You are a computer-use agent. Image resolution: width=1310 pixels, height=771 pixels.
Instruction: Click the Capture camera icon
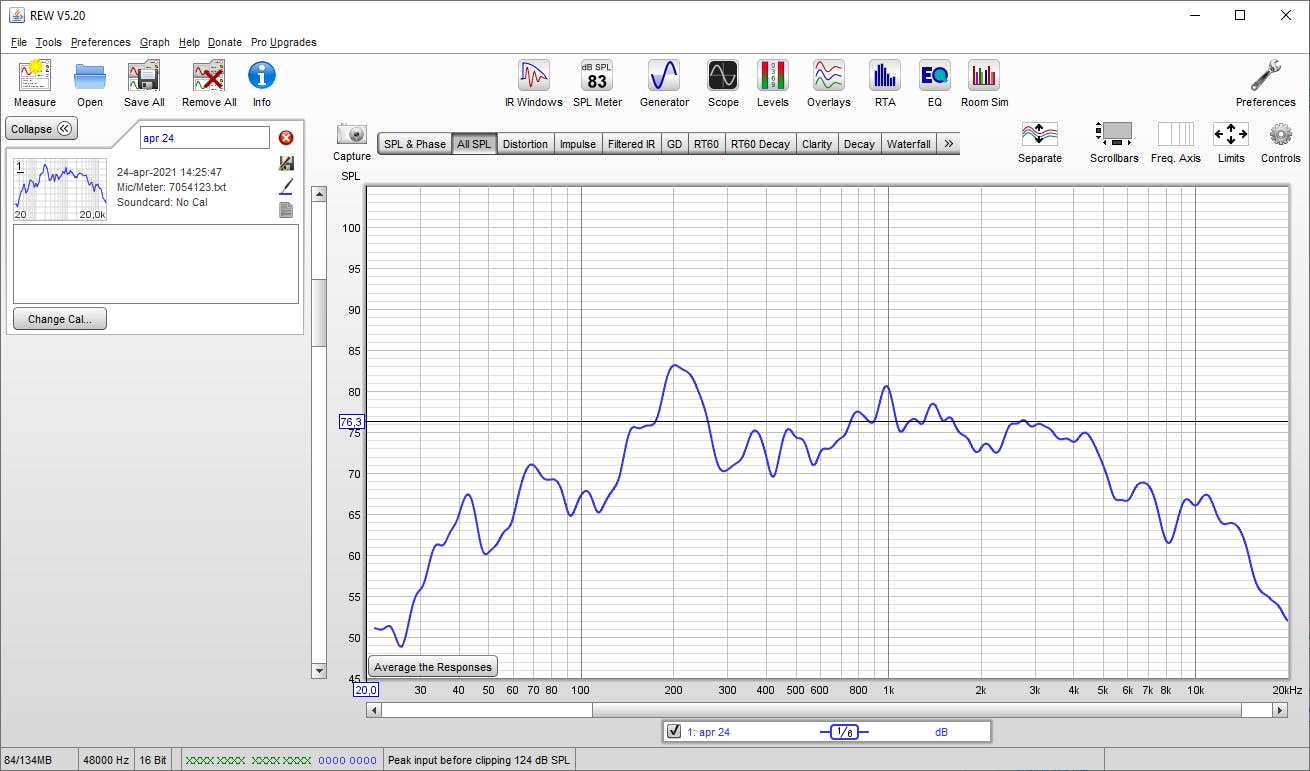(351, 135)
